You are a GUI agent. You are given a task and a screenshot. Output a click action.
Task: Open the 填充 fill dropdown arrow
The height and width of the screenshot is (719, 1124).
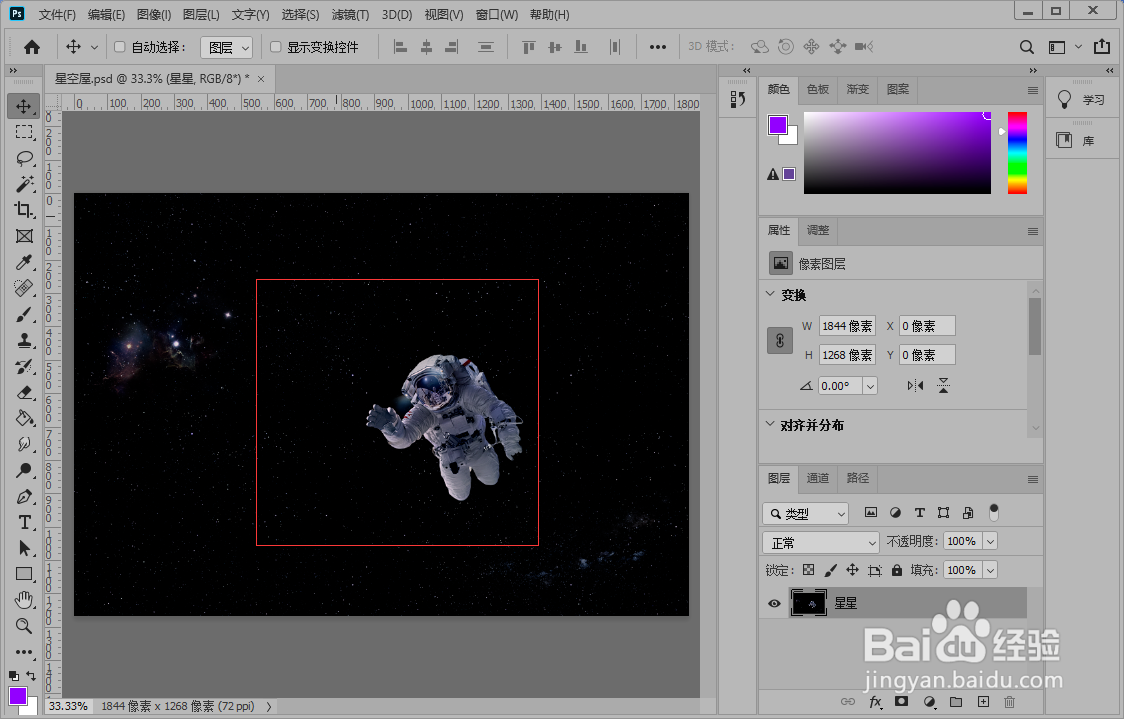pos(990,570)
